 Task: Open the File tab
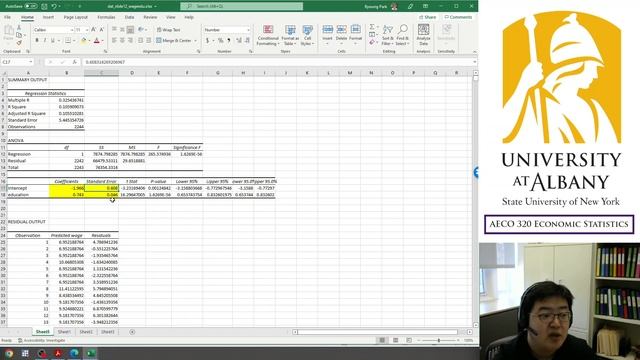(7, 18)
